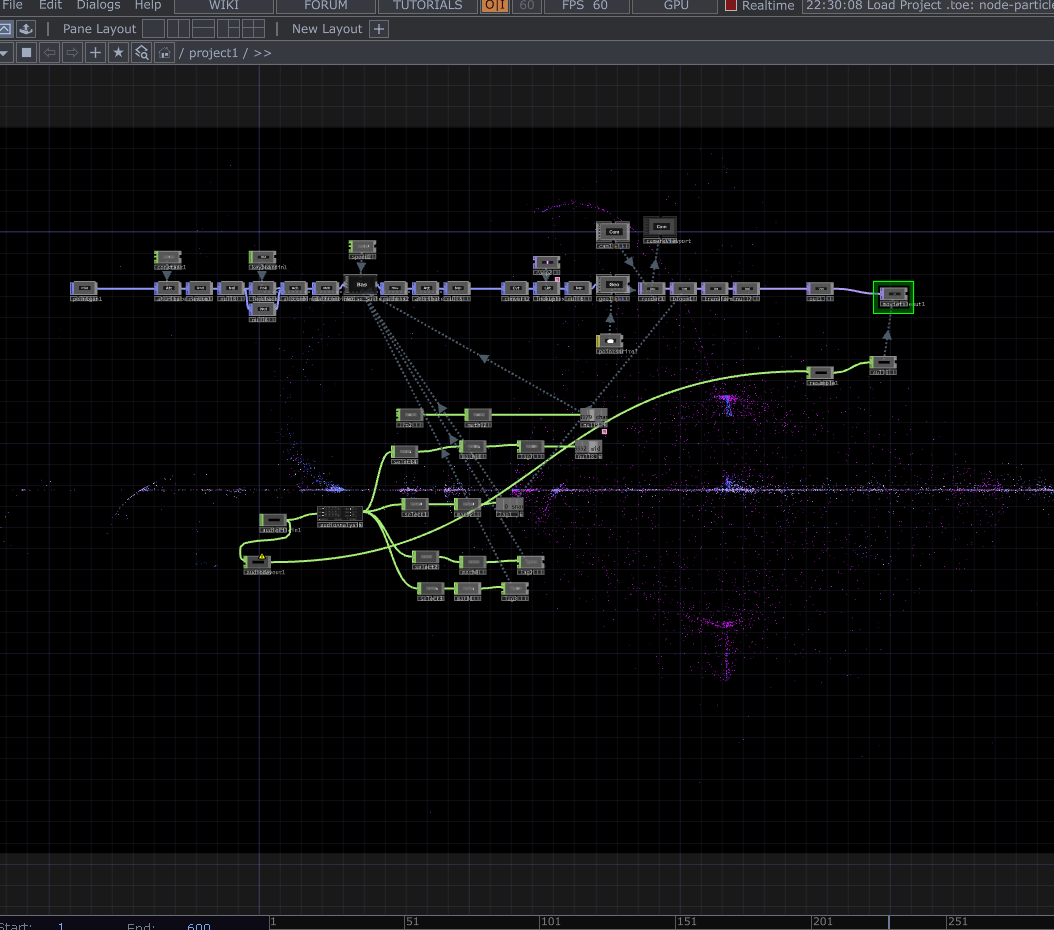Open the Dialogs menu
Image resolution: width=1054 pixels, height=930 pixels.
click(98, 5)
